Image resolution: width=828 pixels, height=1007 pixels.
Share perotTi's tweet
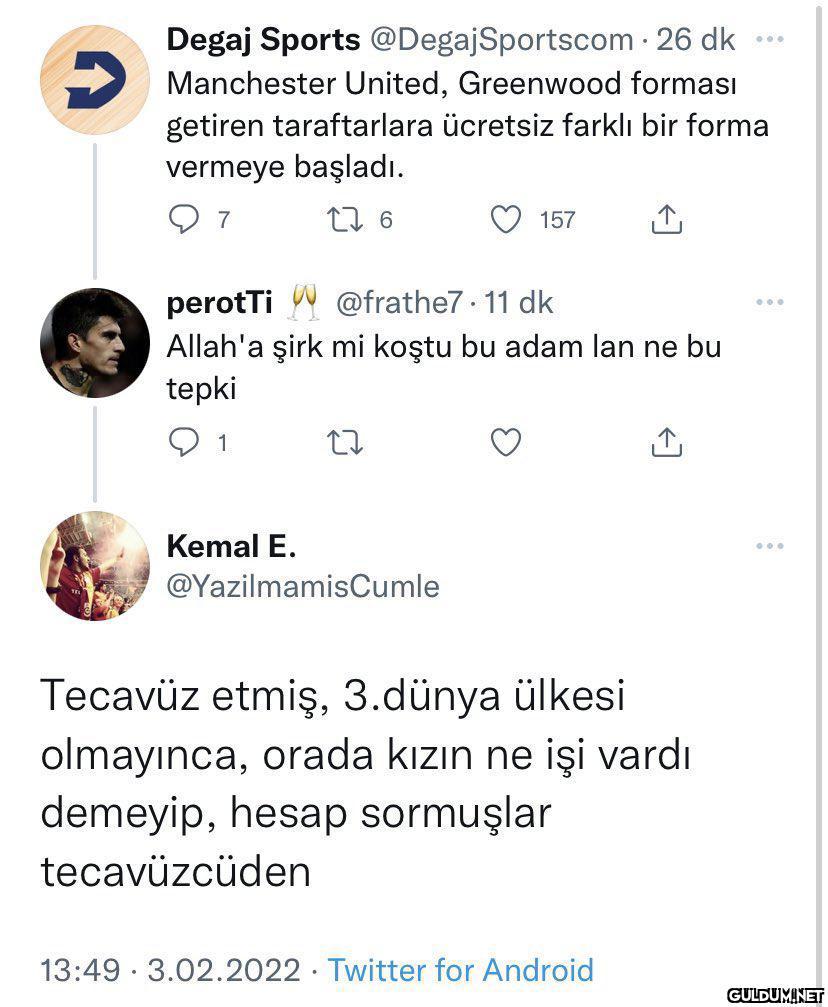[x=666, y=442]
